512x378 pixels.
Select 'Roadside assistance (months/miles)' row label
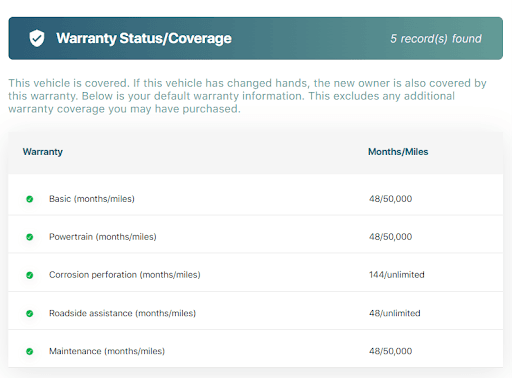click(x=122, y=313)
